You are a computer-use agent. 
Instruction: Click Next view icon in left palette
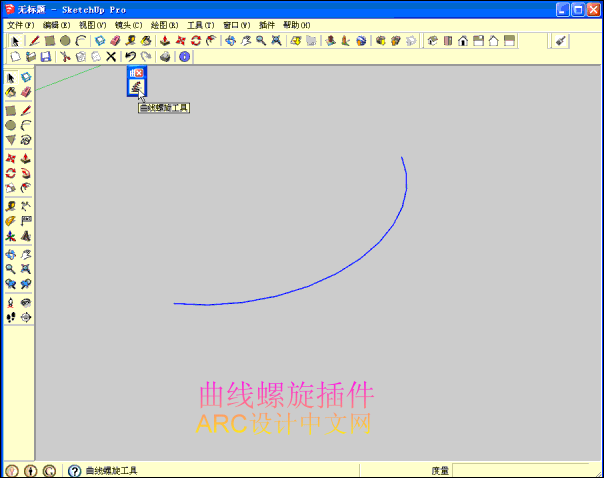click(26, 284)
